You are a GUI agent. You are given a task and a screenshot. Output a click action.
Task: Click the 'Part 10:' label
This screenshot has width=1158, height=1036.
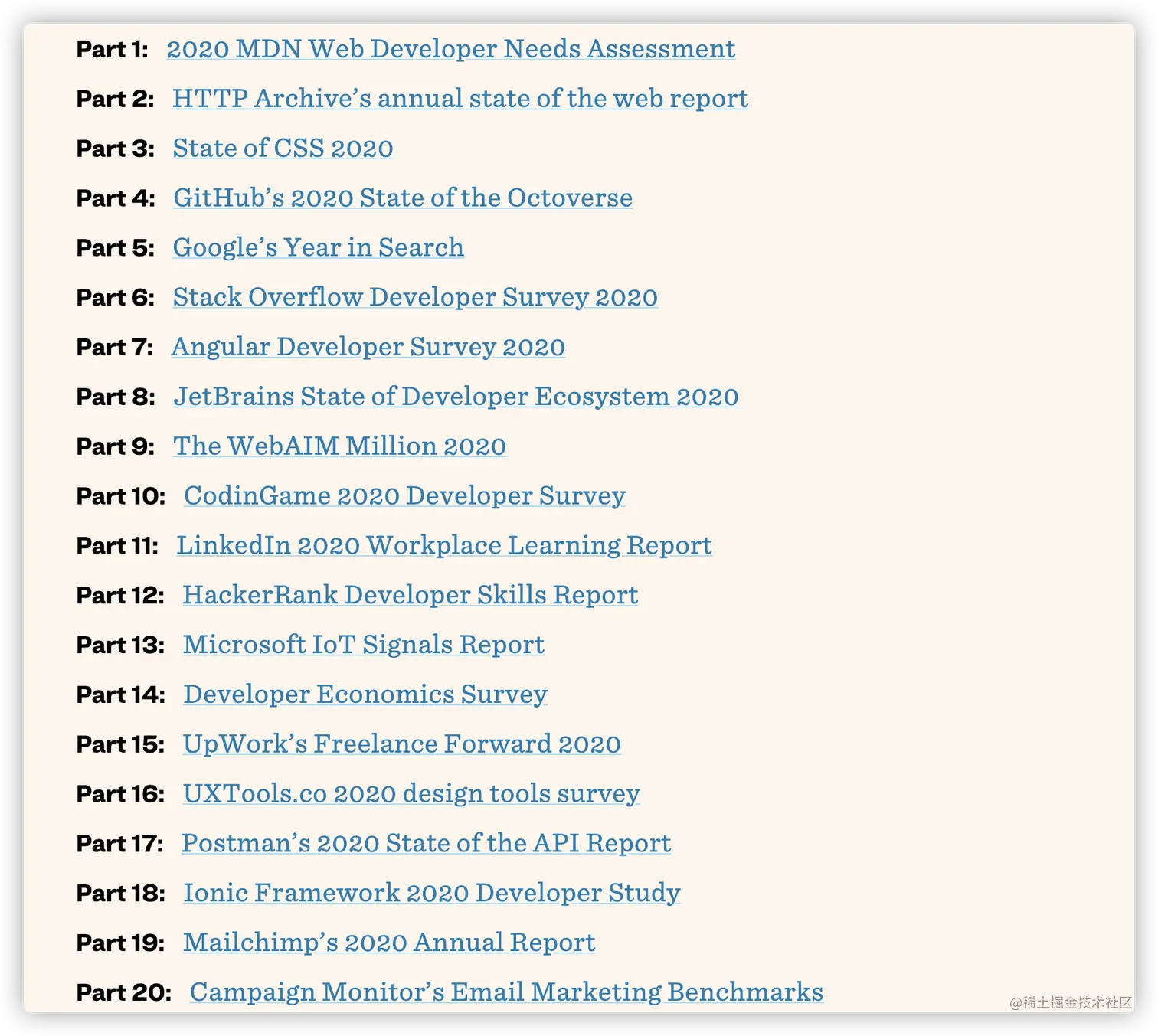121,497
